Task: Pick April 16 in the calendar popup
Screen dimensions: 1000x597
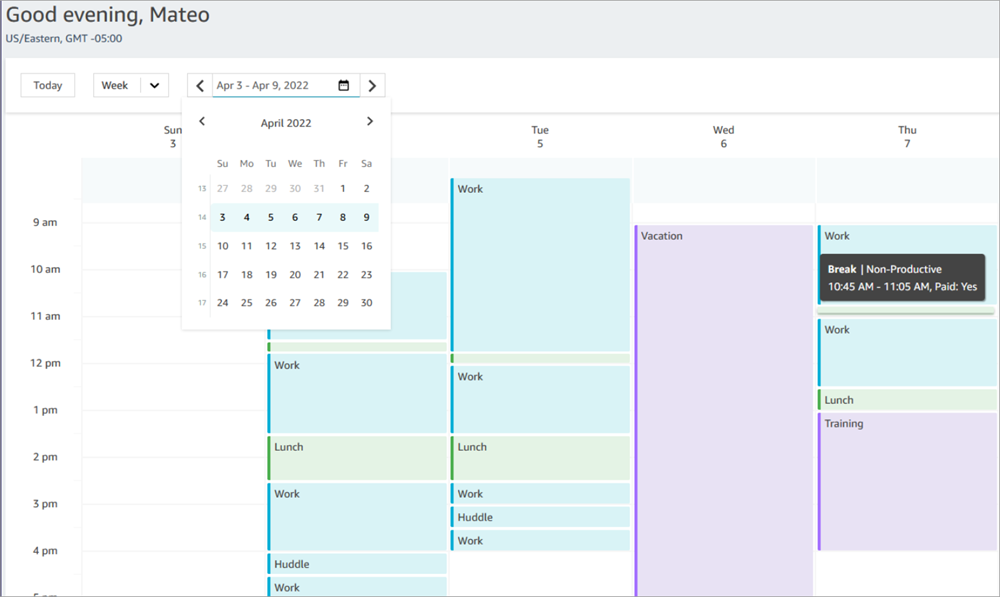Action: coord(367,246)
